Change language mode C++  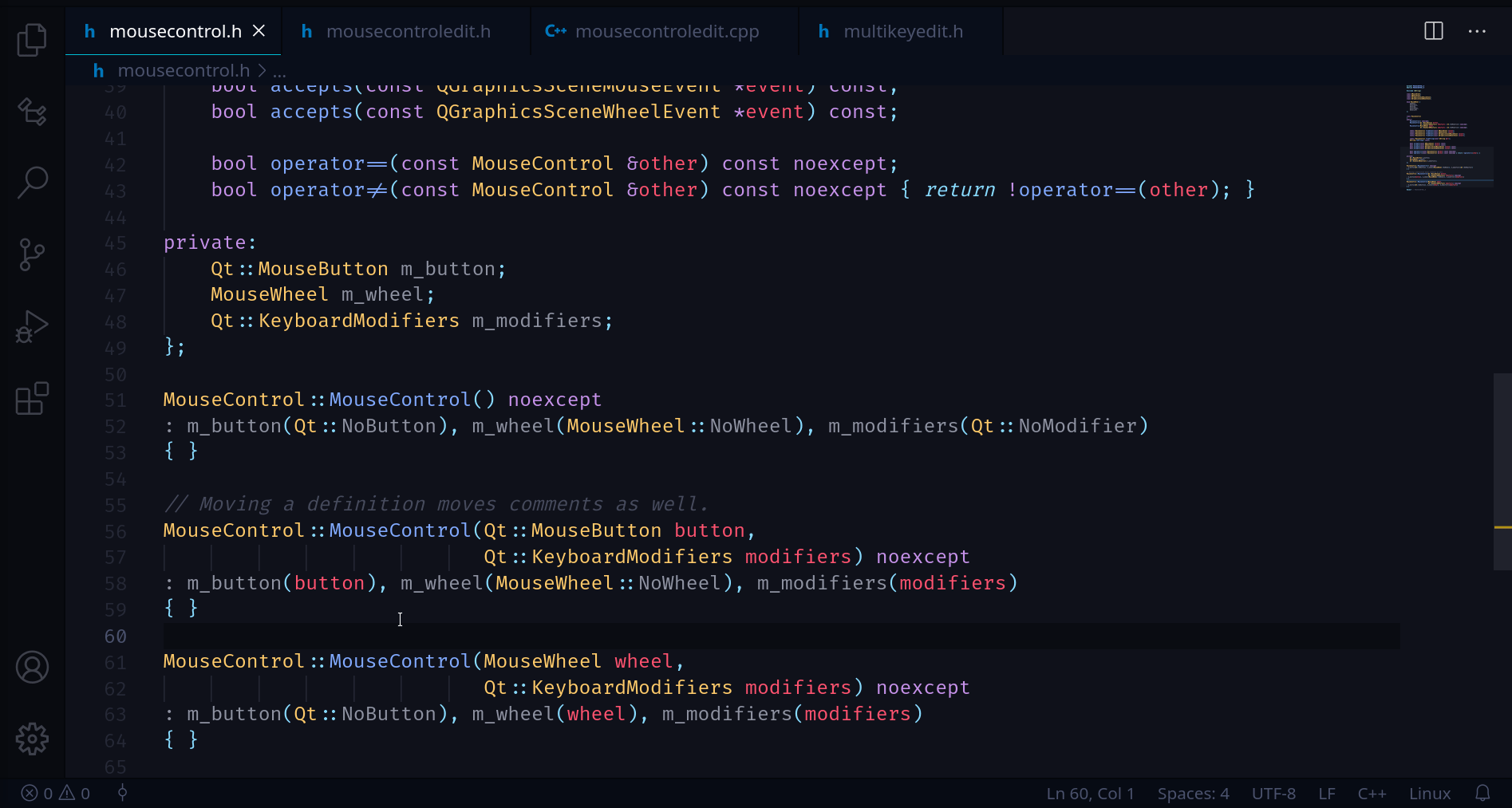pyautogui.click(x=1372, y=793)
